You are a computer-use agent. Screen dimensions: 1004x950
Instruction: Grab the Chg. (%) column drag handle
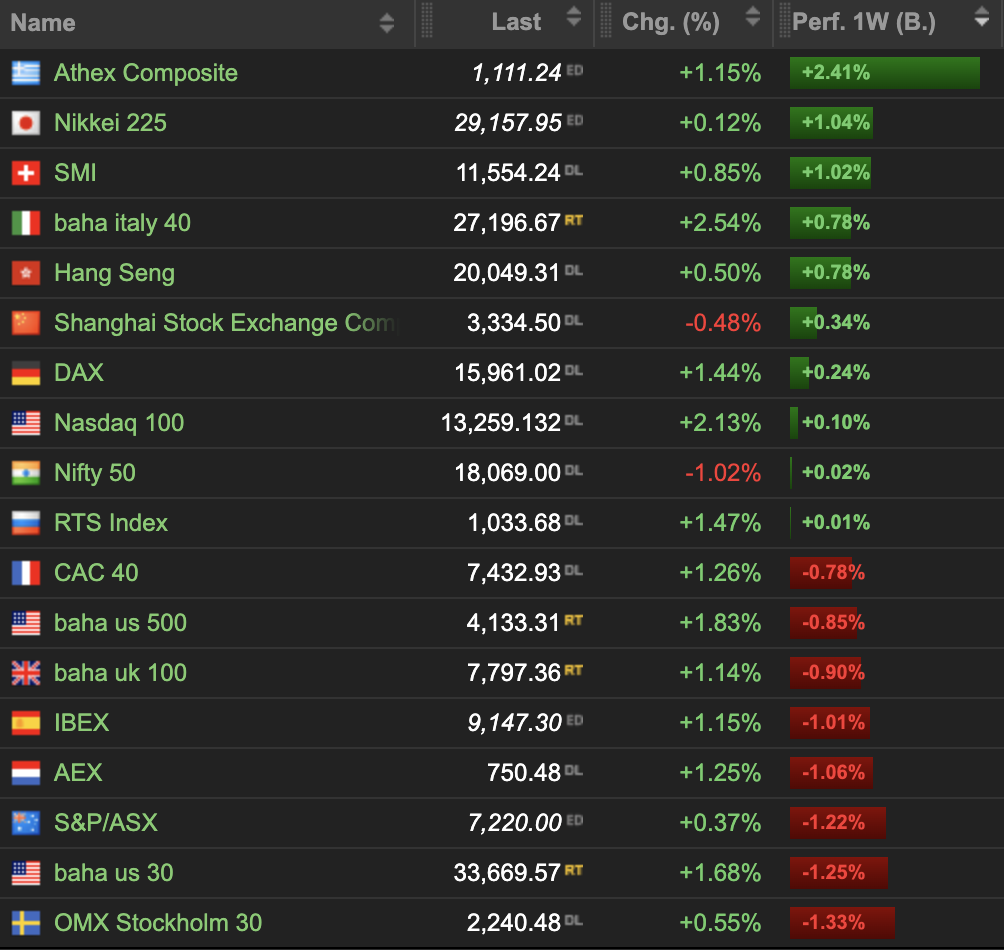tap(606, 21)
